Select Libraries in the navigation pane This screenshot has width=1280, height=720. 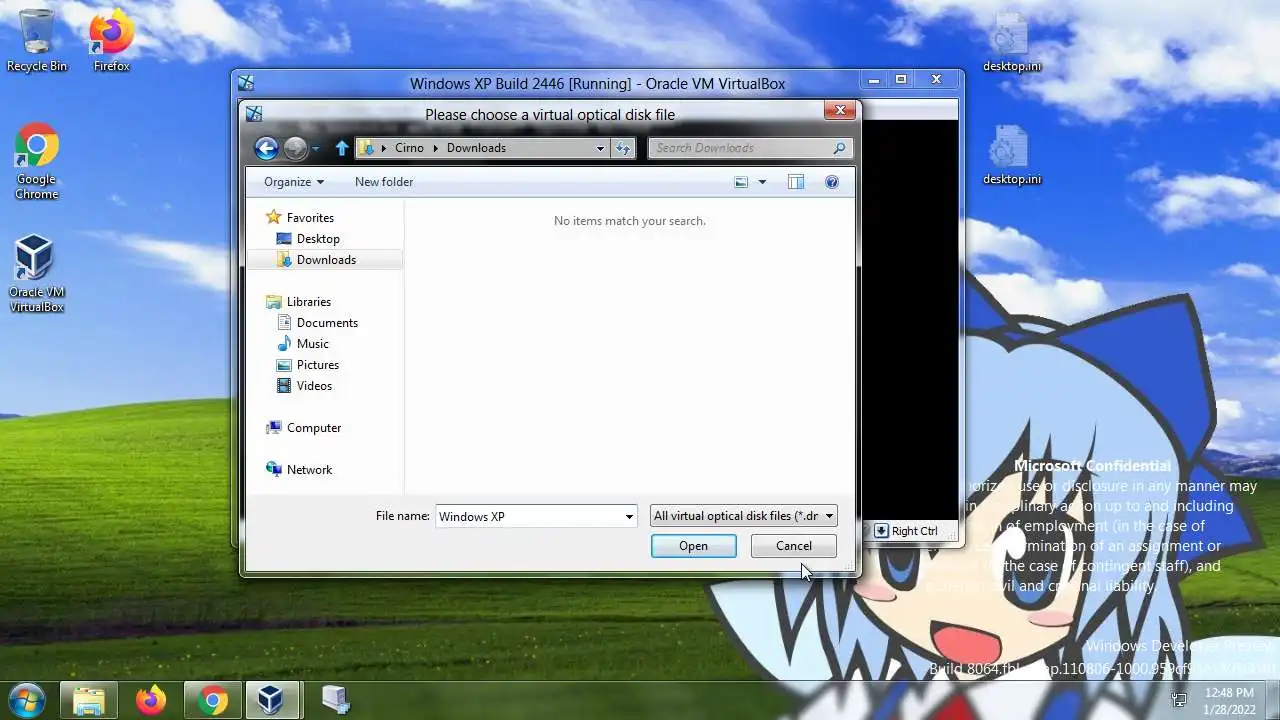[x=308, y=302]
